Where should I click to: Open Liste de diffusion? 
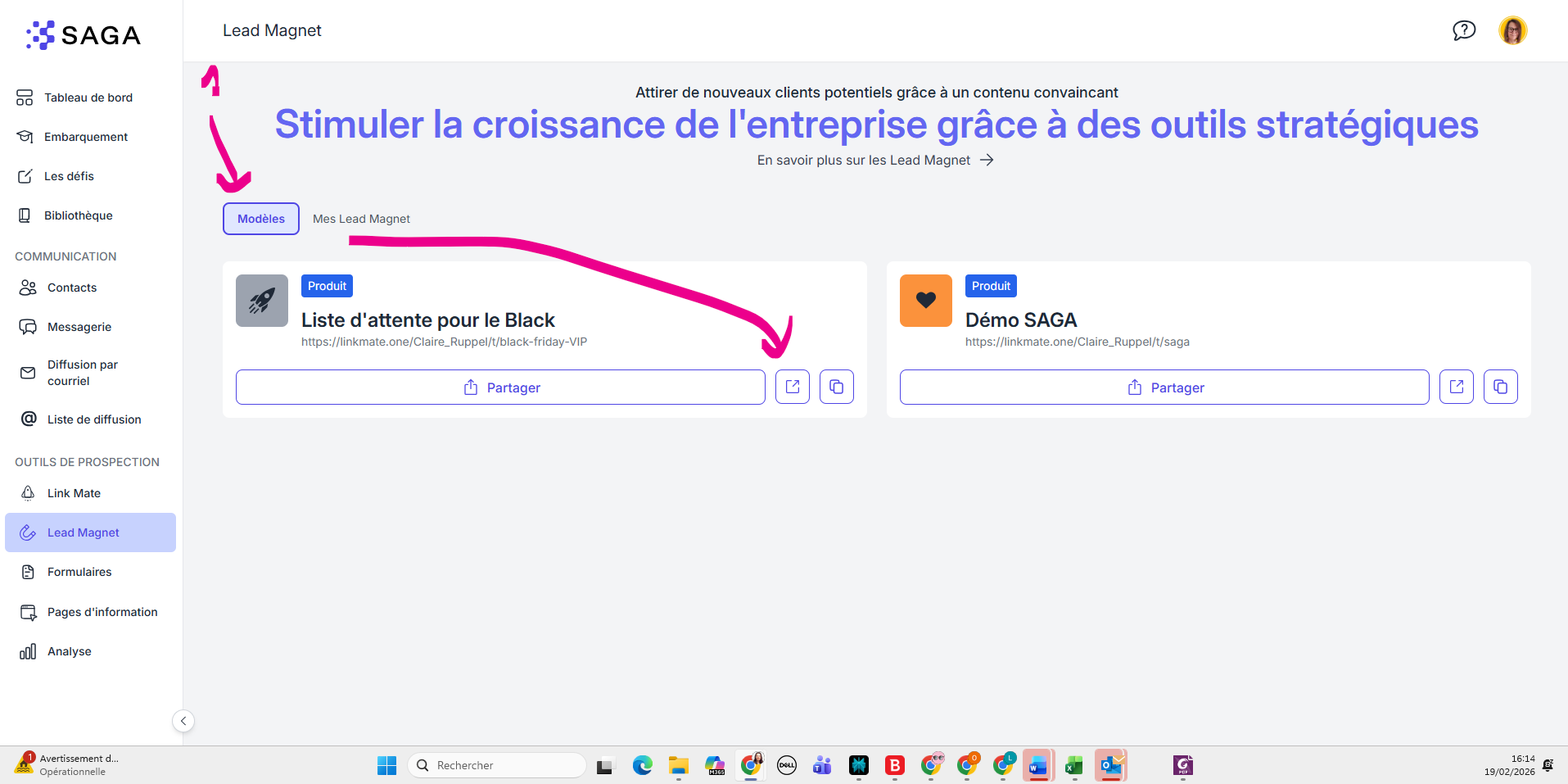click(88, 419)
